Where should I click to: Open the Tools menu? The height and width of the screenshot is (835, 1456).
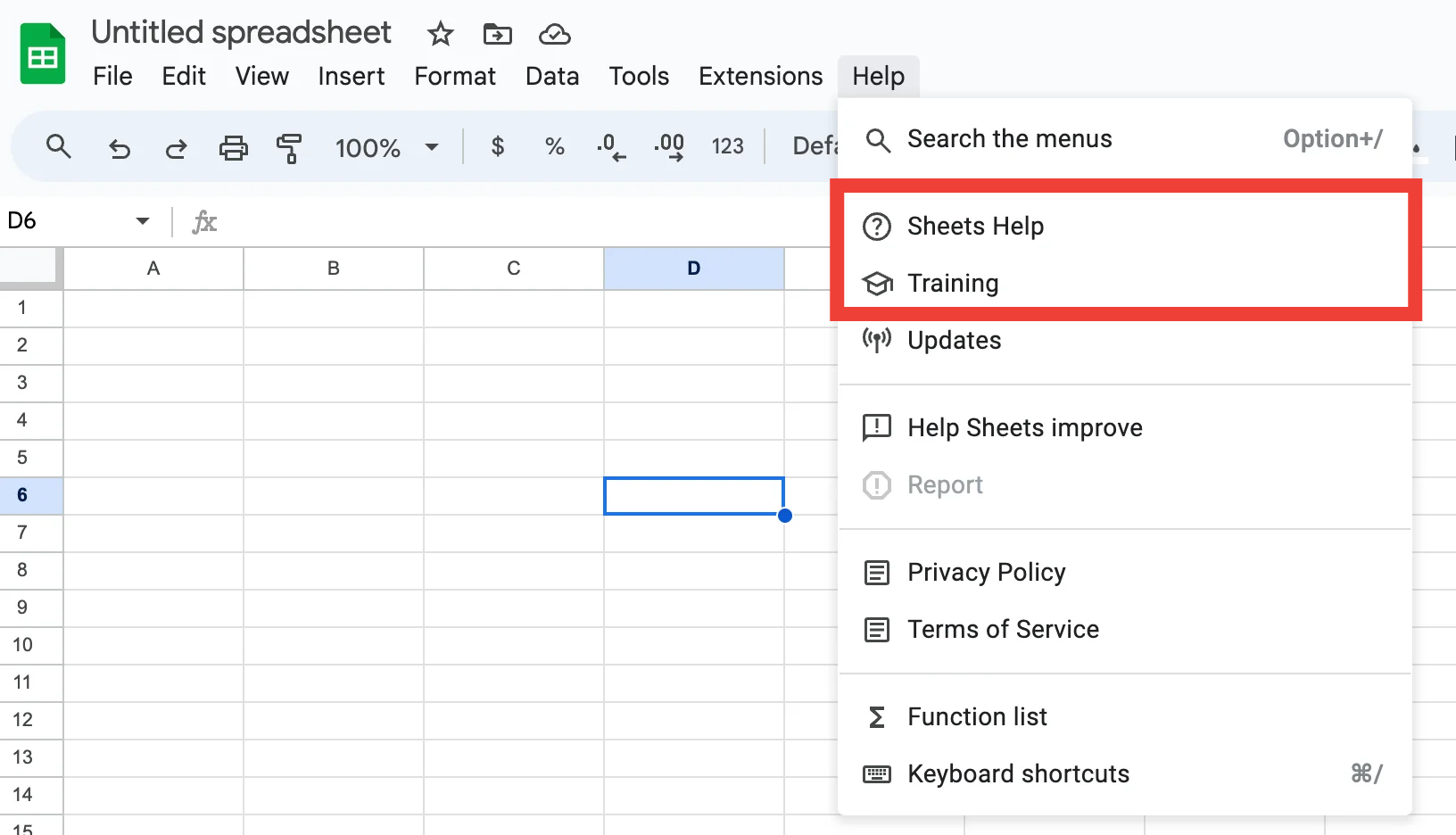click(x=639, y=77)
